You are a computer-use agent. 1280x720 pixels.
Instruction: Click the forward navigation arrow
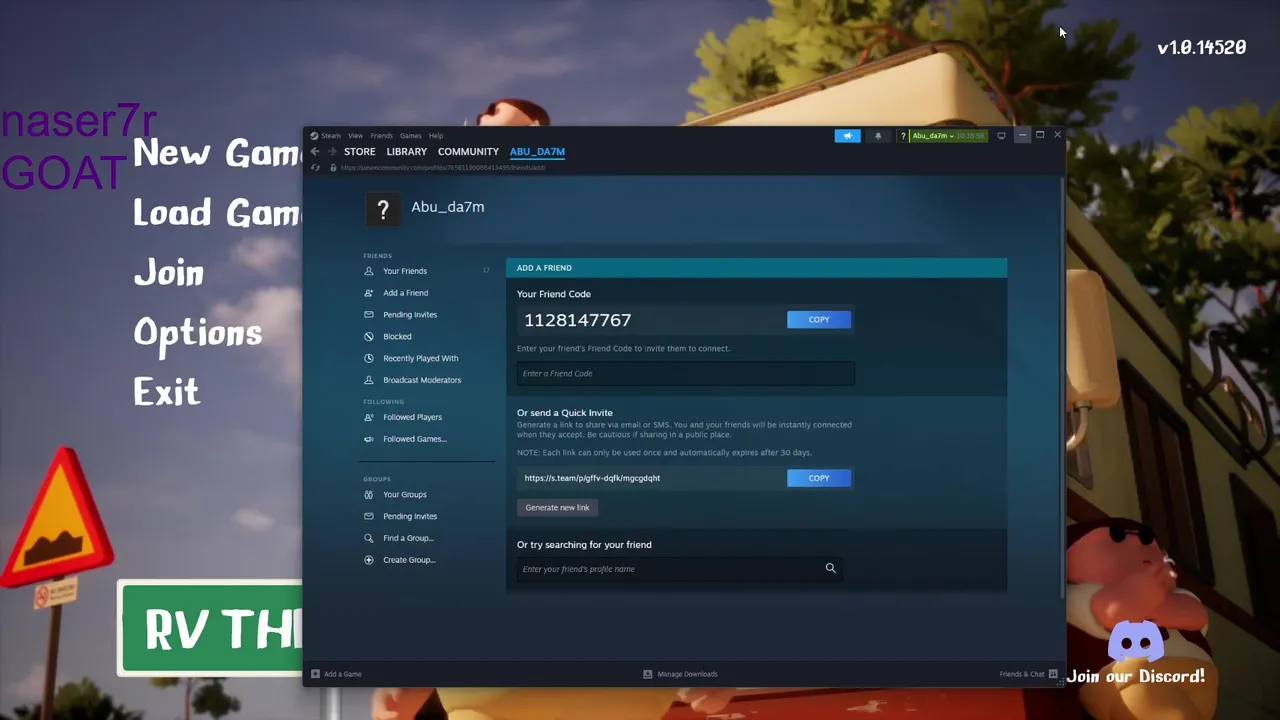click(x=332, y=152)
